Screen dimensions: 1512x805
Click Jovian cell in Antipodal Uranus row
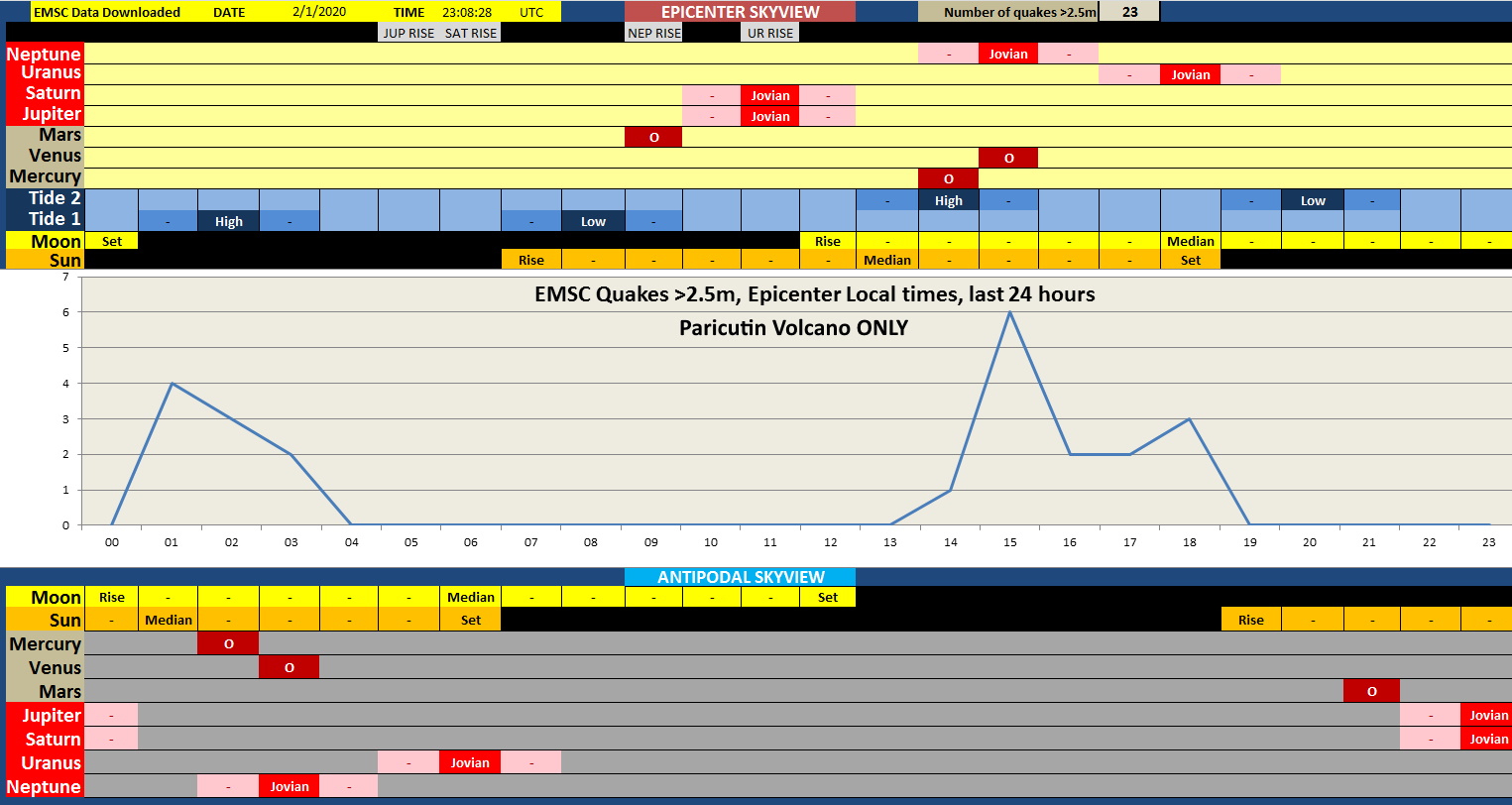470,762
